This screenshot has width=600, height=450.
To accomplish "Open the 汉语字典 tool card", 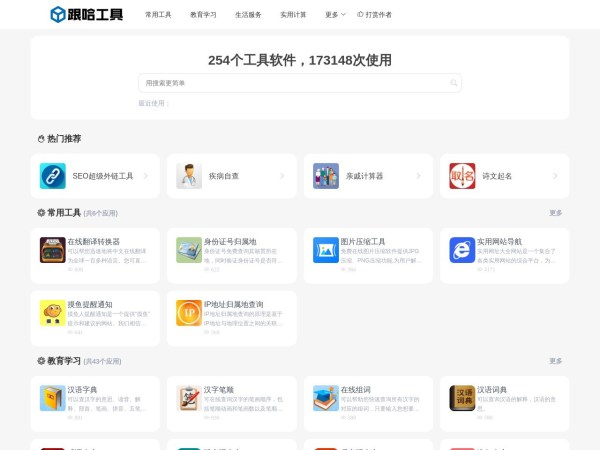I will (x=95, y=398).
